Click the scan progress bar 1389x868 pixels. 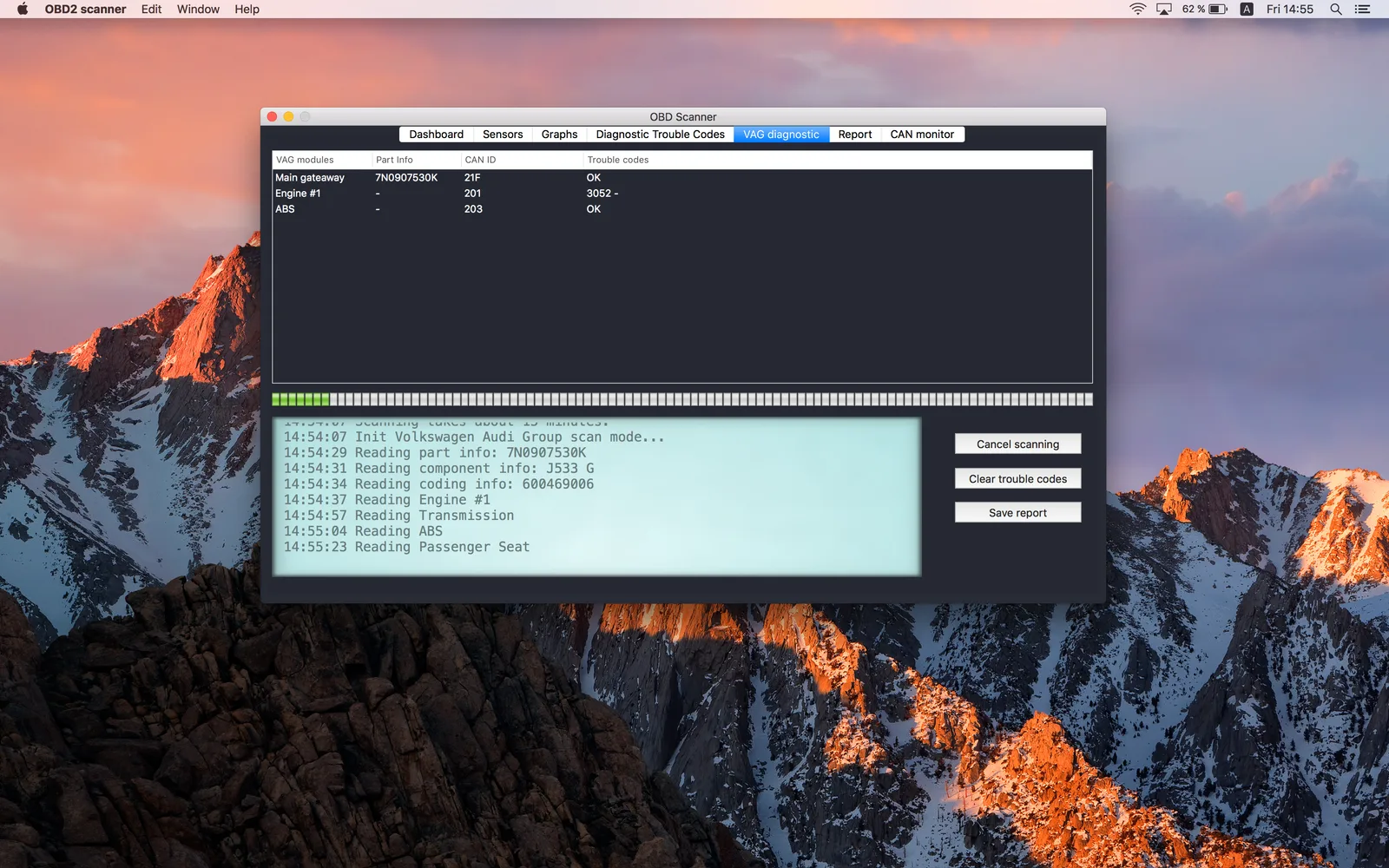tap(682, 399)
